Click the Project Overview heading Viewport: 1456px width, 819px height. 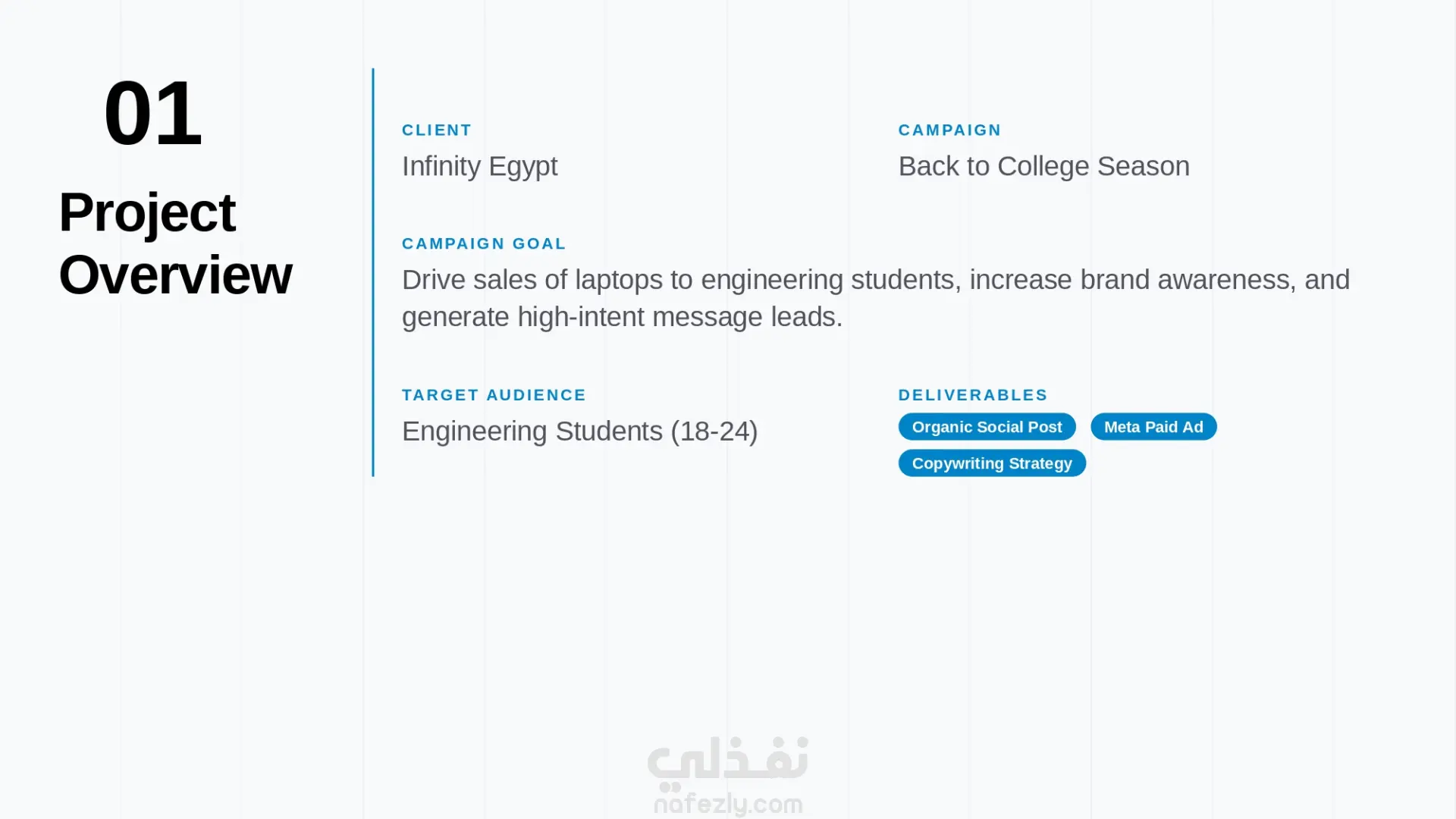(x=175, y=243)
